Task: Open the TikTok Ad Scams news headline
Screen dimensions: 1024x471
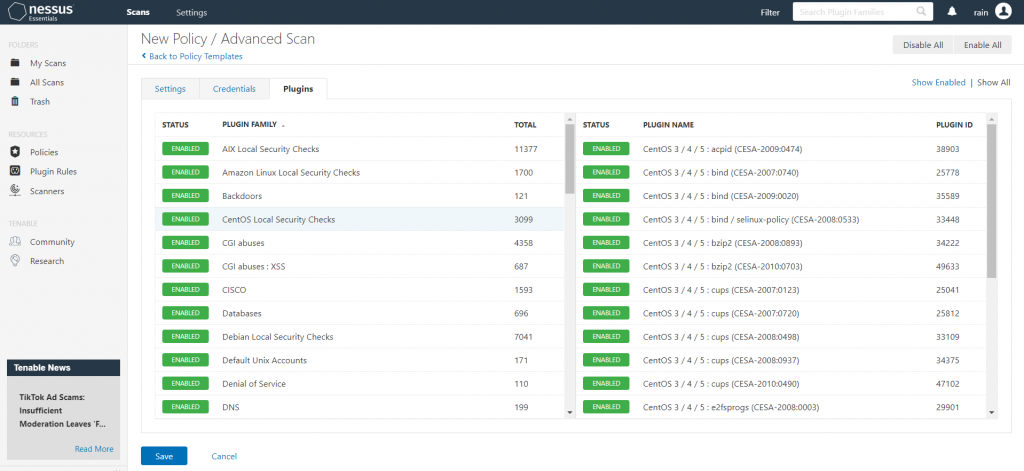Action: 61,410
